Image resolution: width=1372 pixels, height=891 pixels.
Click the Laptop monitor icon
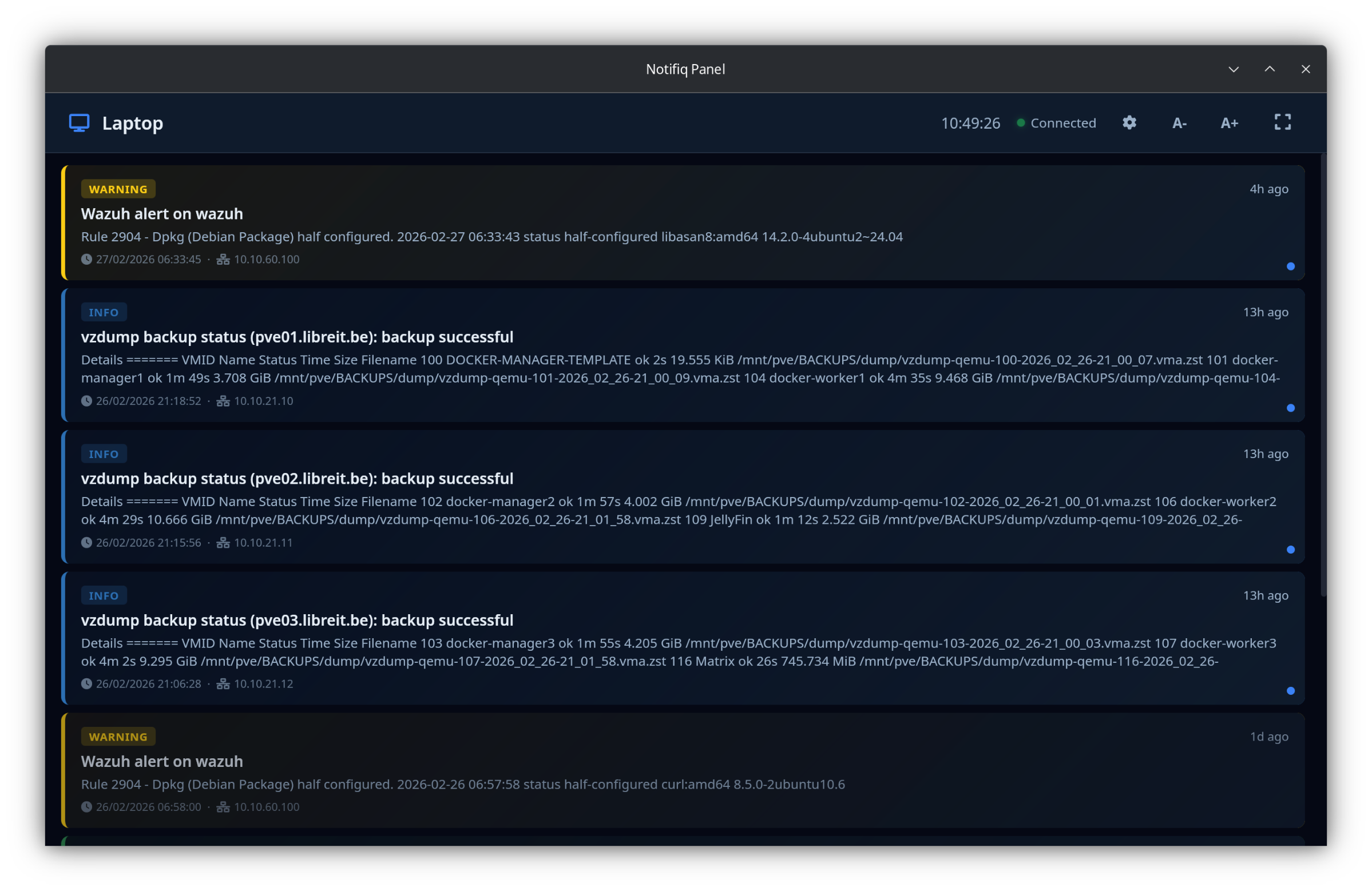click(79, 123)
